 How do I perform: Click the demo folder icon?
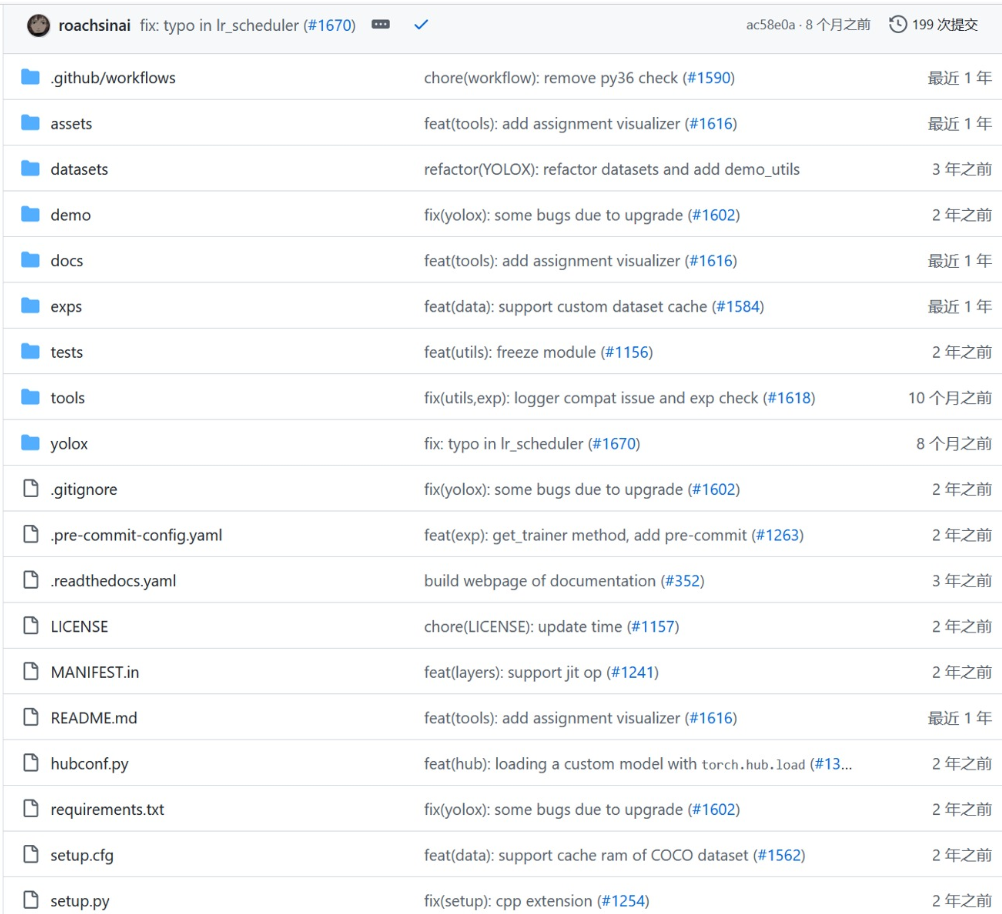click(x=31, y=215)
